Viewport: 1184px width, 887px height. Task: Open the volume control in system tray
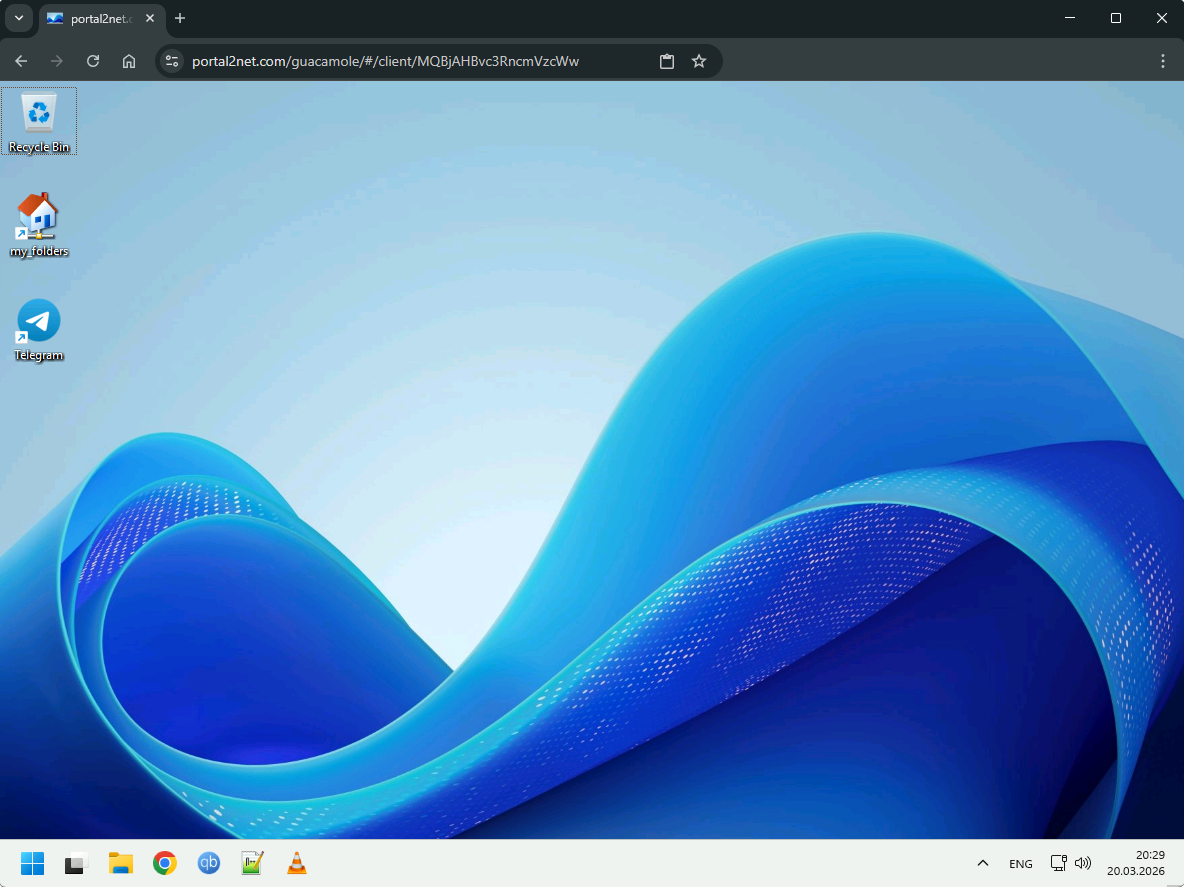[x=1082, y=863]
